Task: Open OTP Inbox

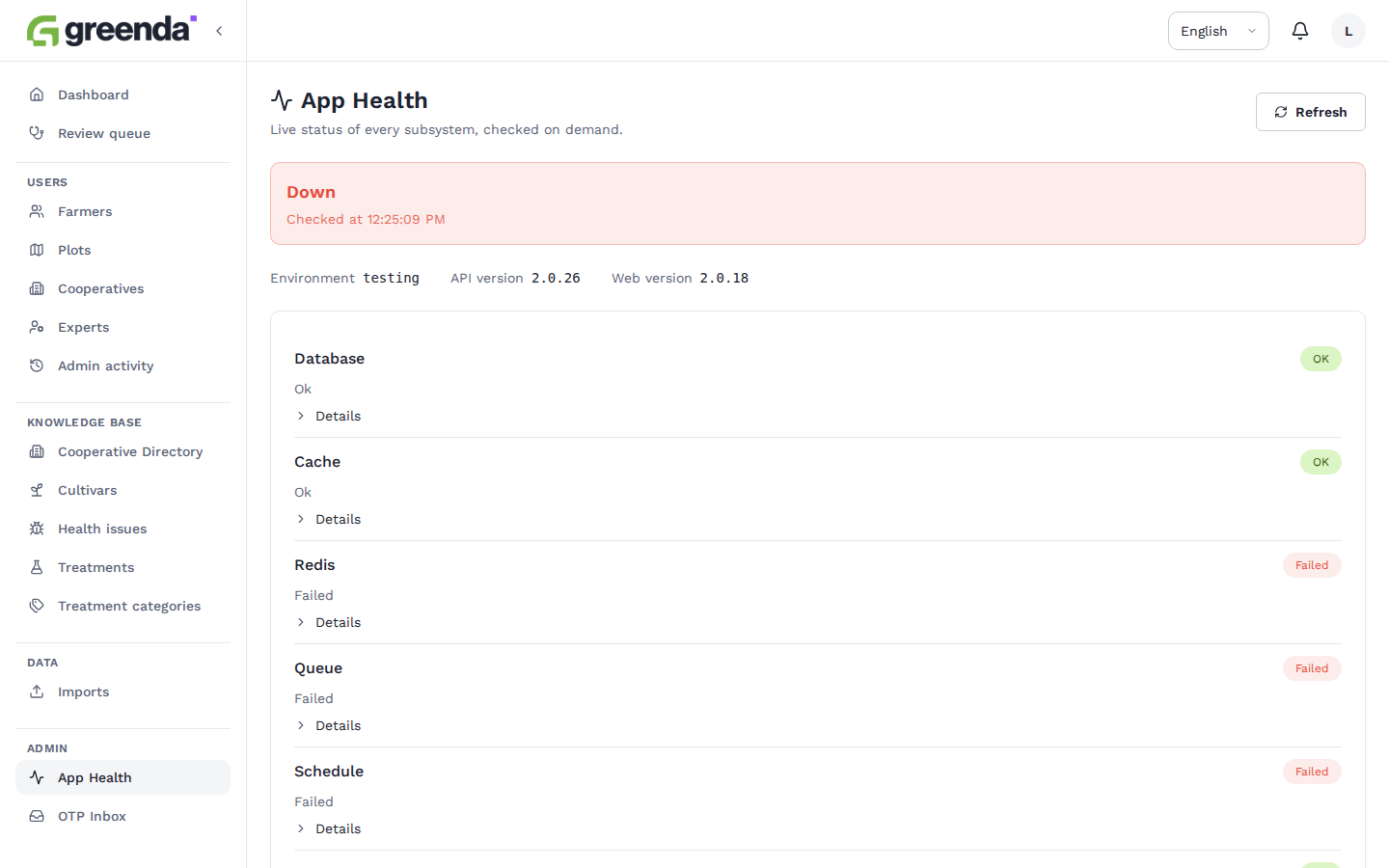Action: 123,816
